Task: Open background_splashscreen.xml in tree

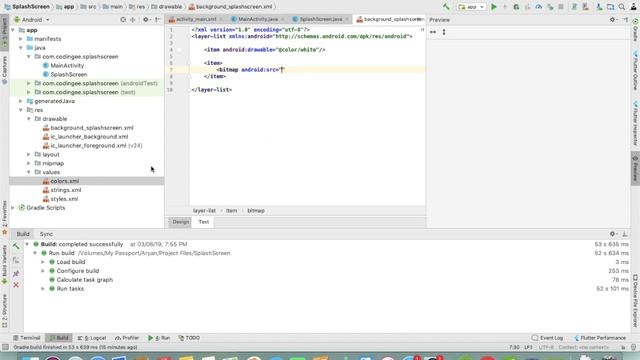Action: click(92, 128)
